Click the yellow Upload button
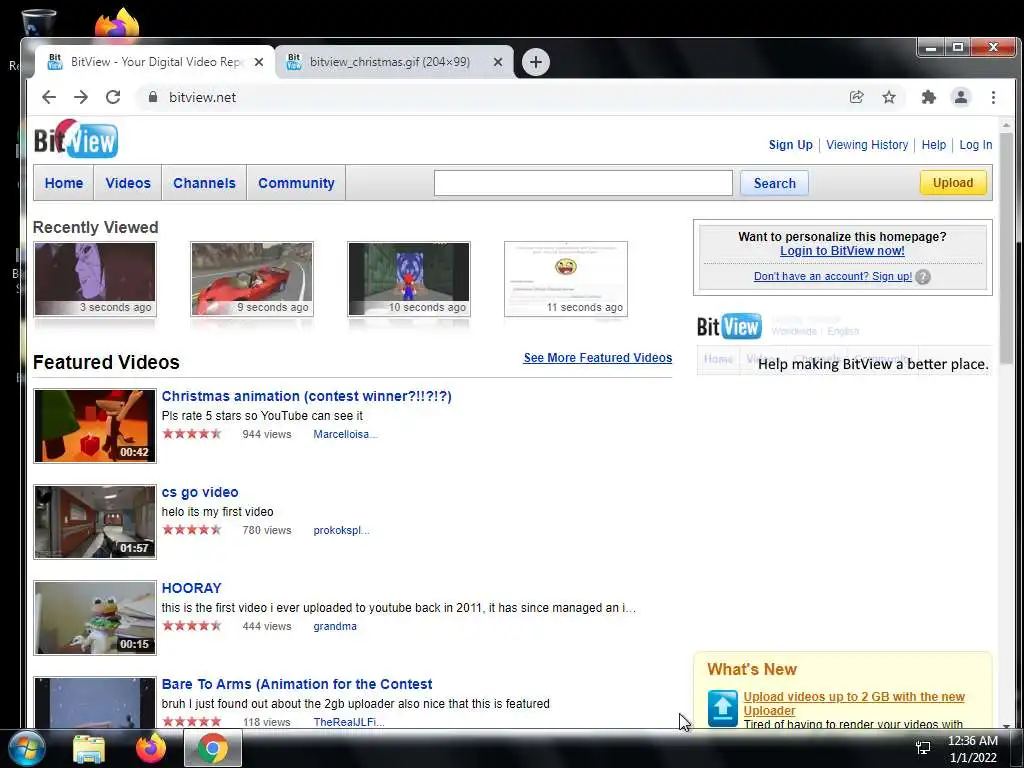1024x768 pixels. pos(953,183)
